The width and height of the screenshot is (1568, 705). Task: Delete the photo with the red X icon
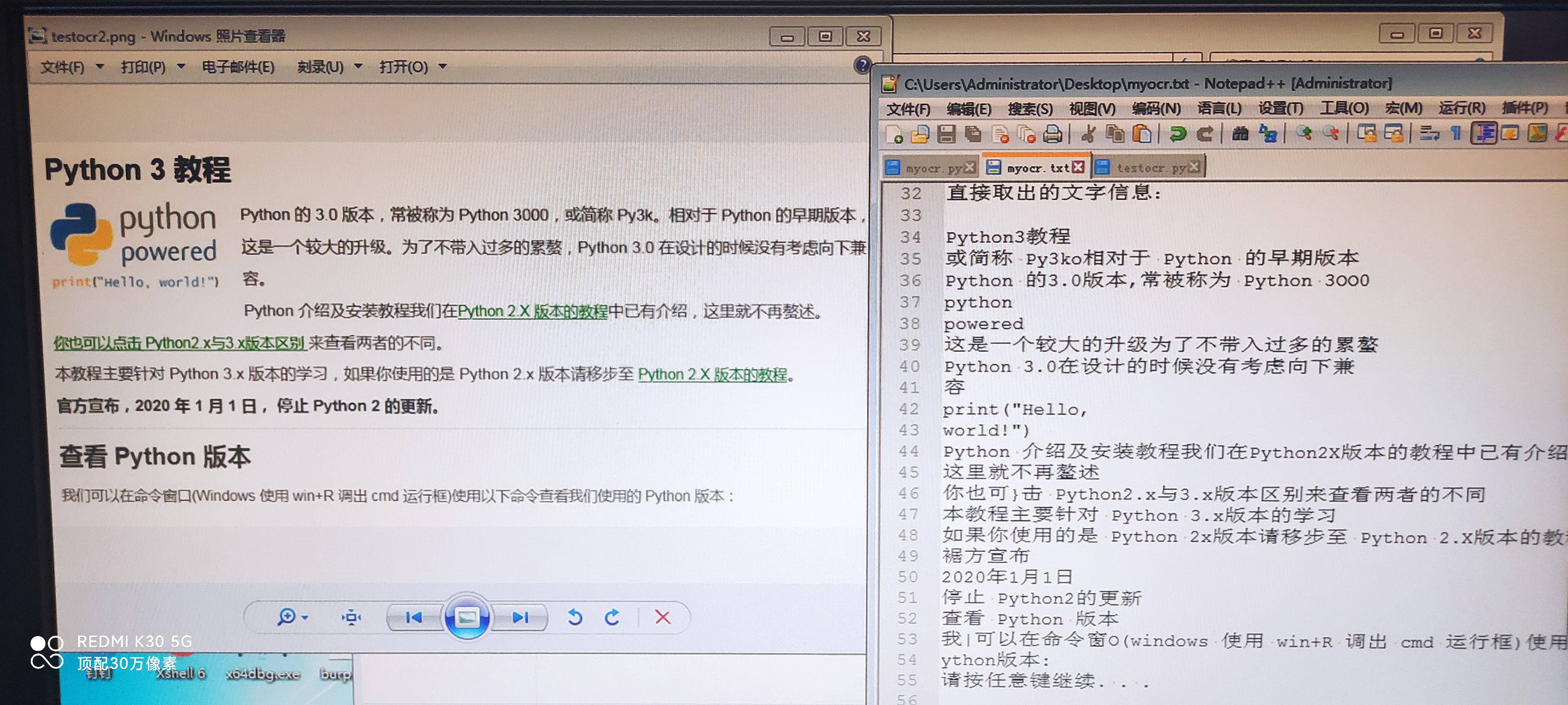tap(662, 618)
